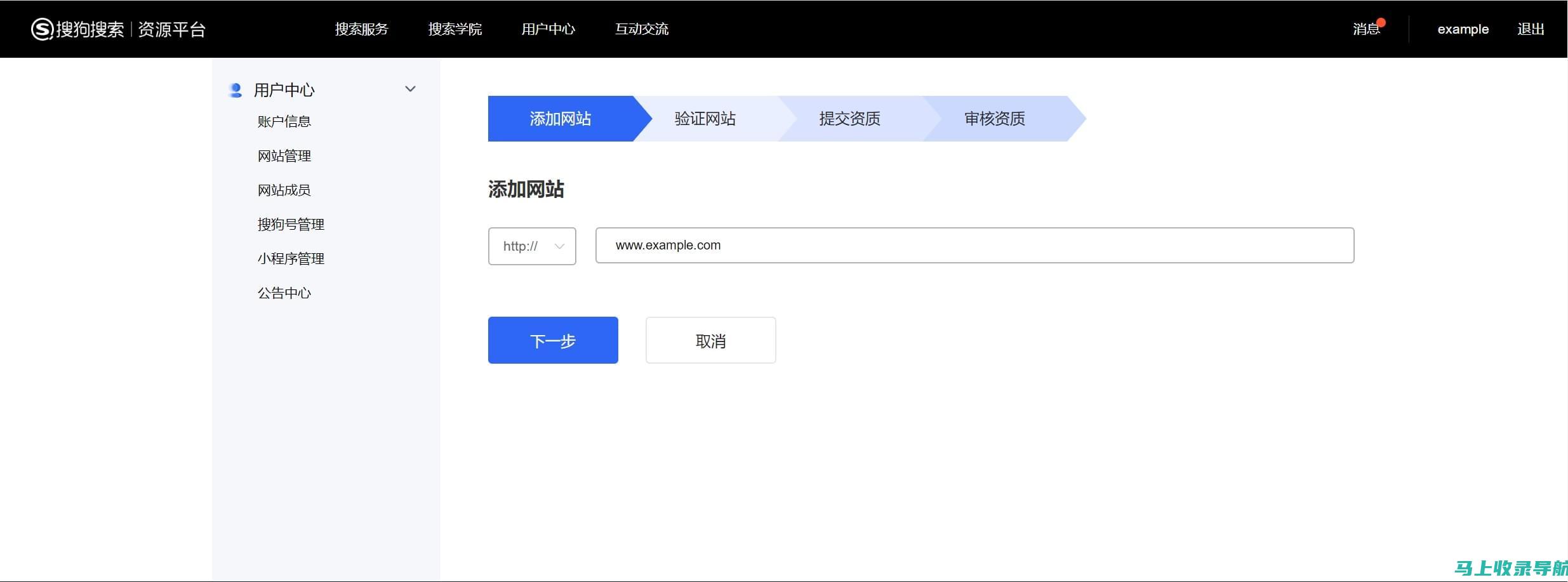Collapse the 用户中心 sidebar section chevron
Viewport: 1568px width, 582px height.
(410, 89)
